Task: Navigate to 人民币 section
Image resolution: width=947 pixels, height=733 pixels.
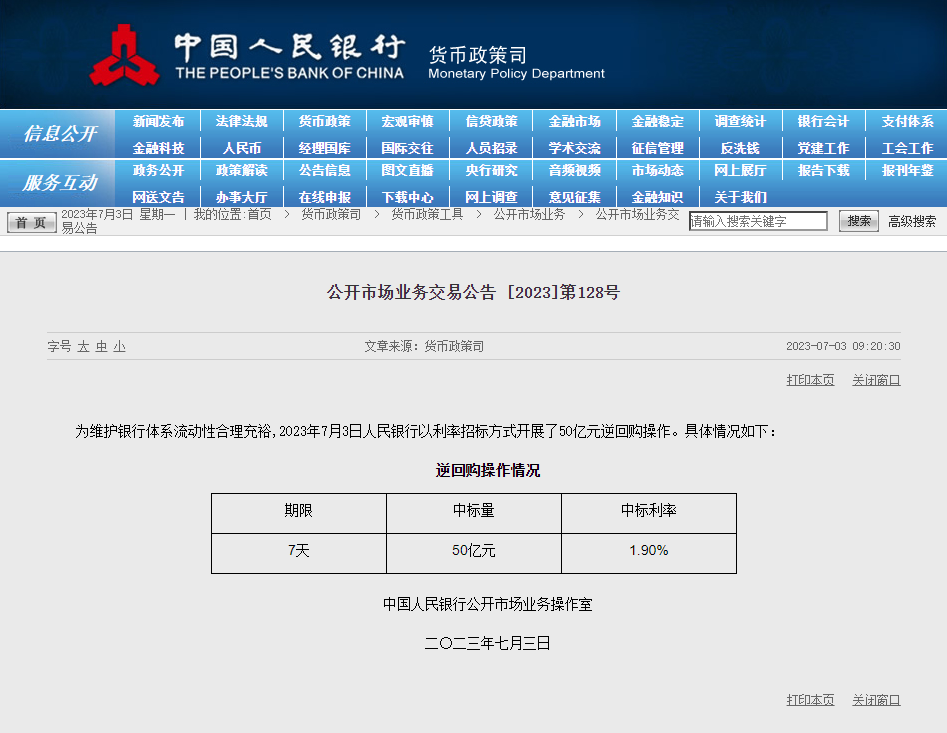Action: [x=241, y=148]
